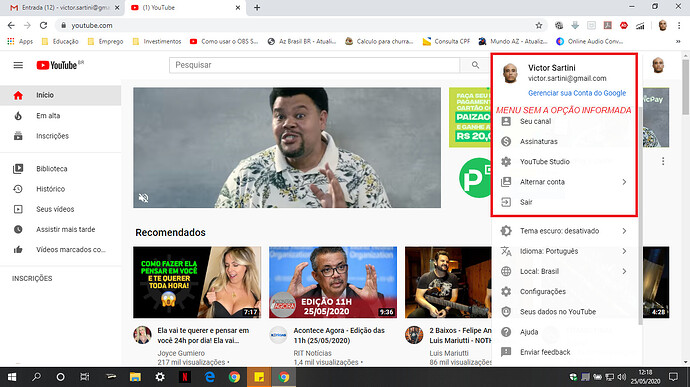This screenshot has height=387, width=690.
Task: Open File Explorer from taskbar
Action: tap(135, 377)
